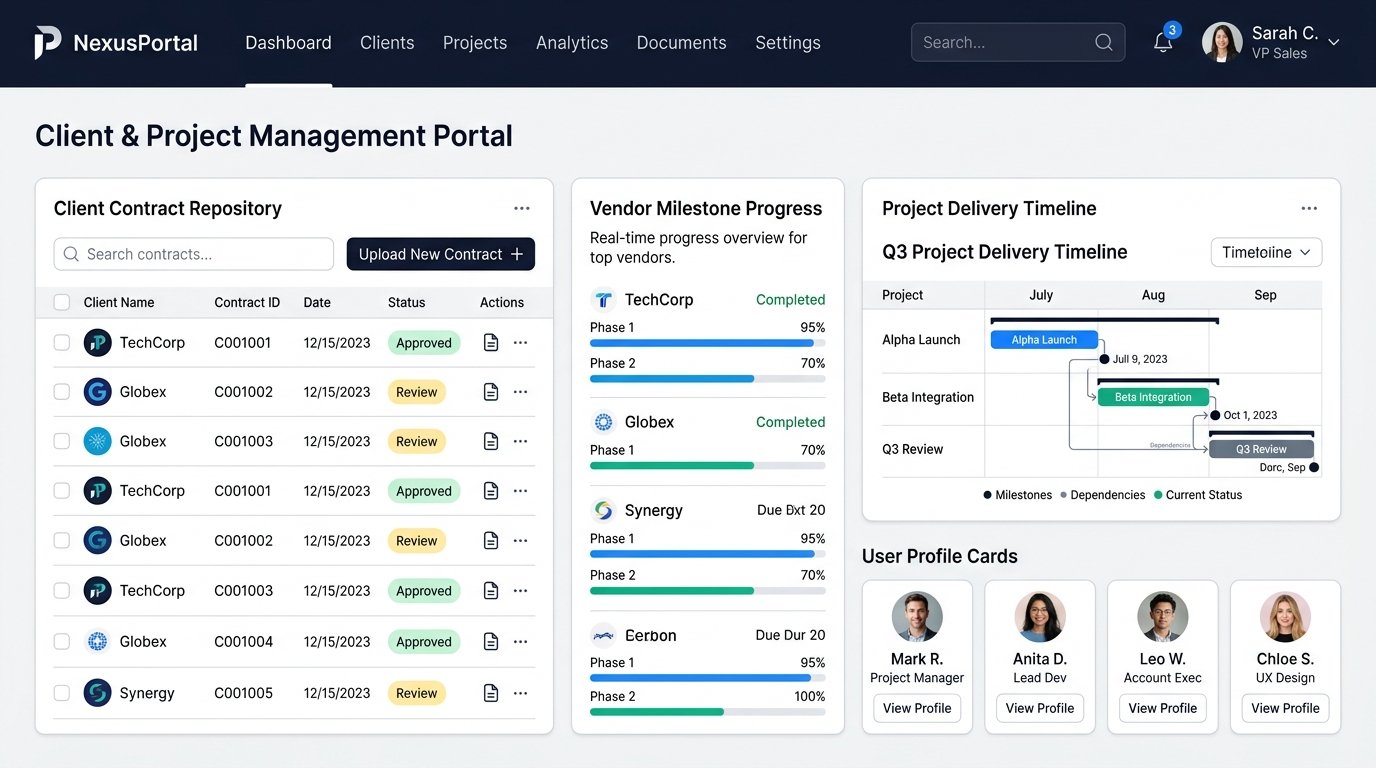Screen dimensions: 1376x768
Task: Switch to the Analytics section
Action: (x=572, y=43)
